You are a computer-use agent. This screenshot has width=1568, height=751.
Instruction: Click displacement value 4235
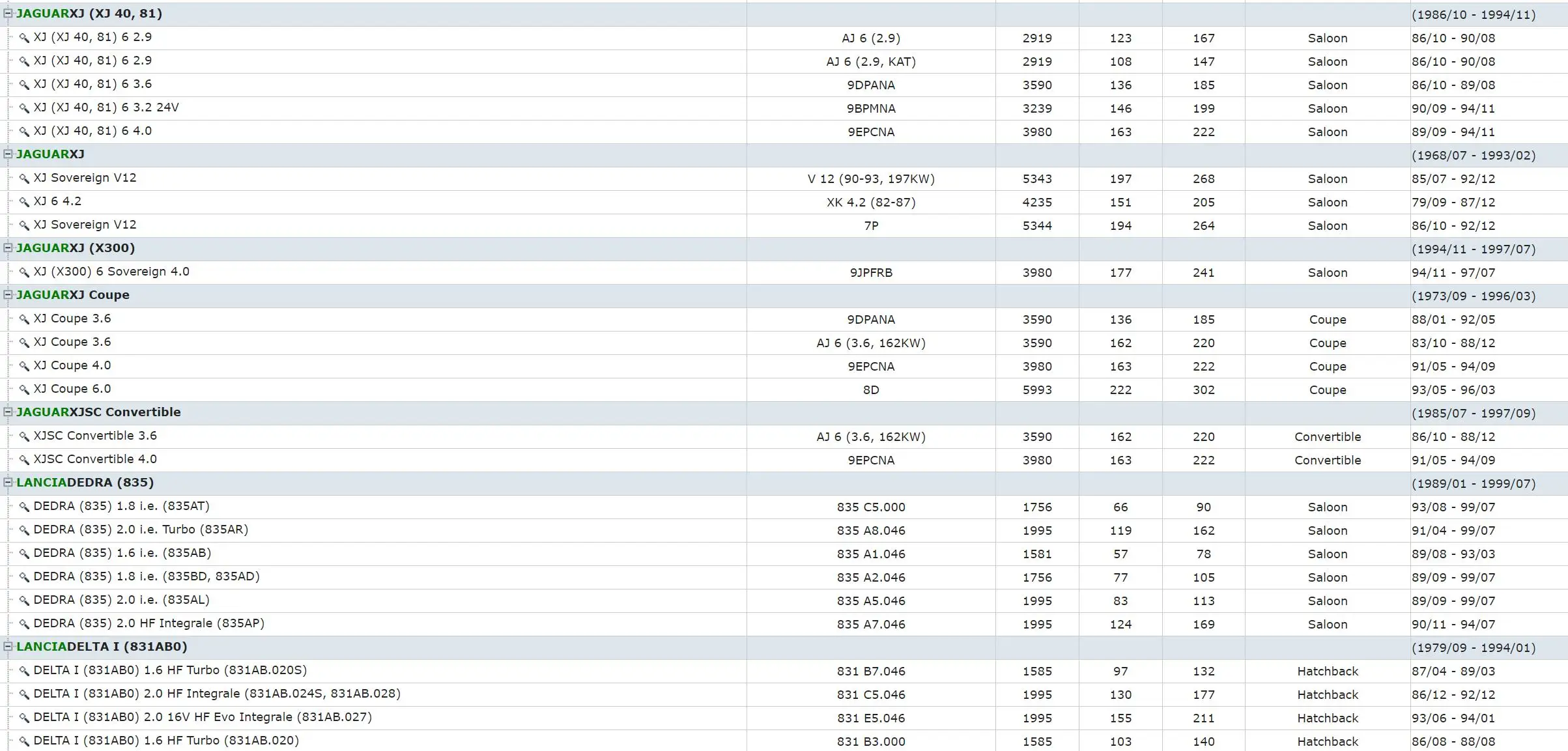[x=1037, y=203]
